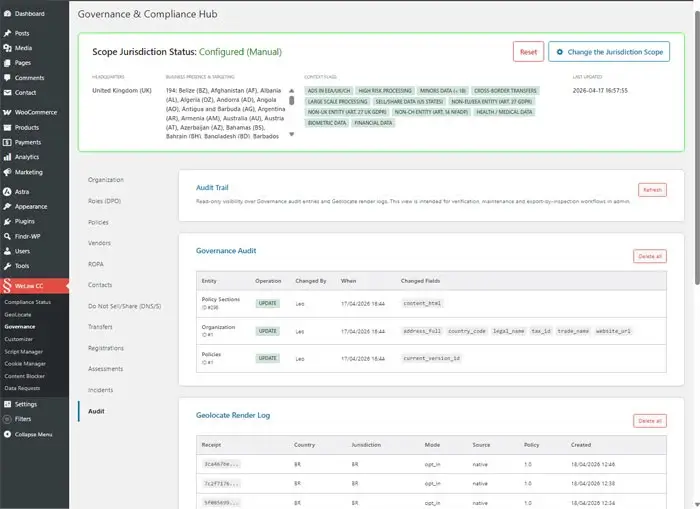Open Script Manager submenu item
The image size is (700, 509).
24,352
